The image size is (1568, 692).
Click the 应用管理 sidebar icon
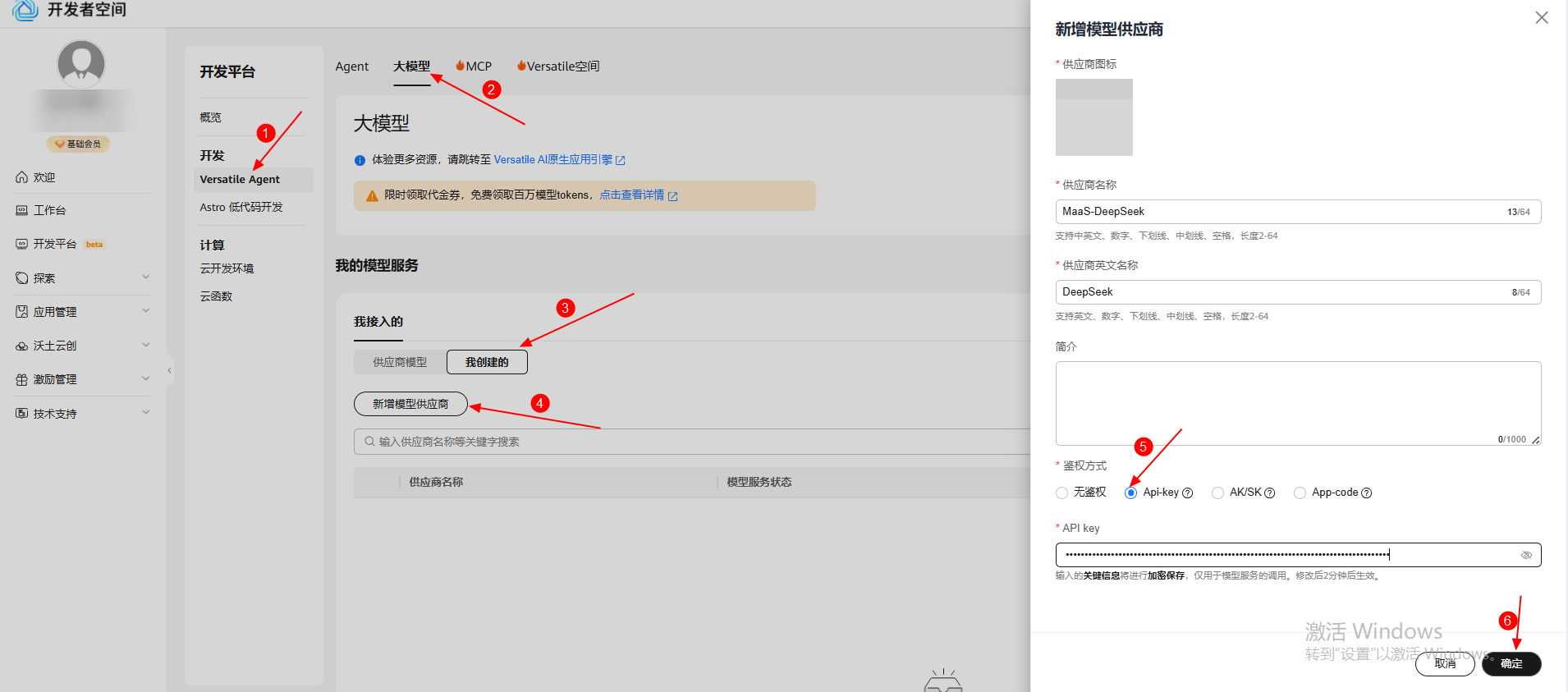(22, 312)
